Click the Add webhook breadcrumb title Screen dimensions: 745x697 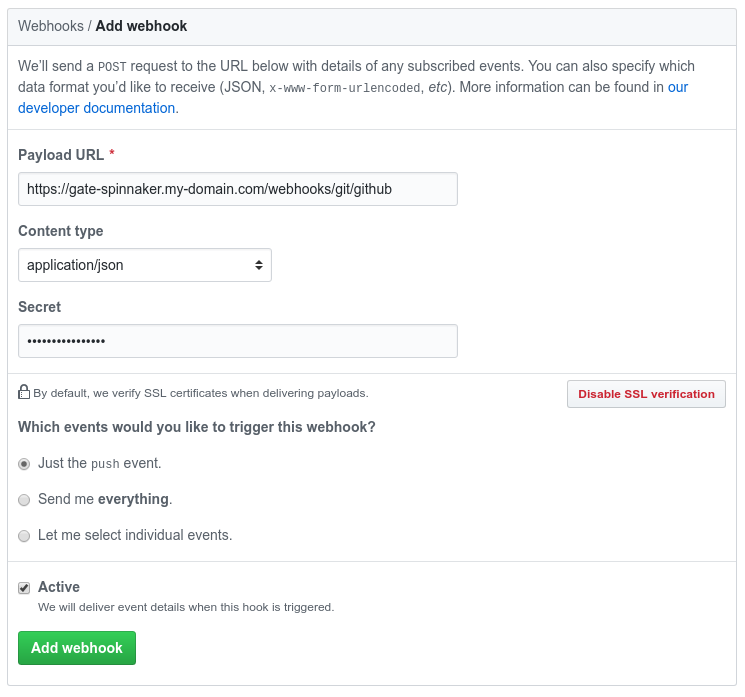pos(141,26)
